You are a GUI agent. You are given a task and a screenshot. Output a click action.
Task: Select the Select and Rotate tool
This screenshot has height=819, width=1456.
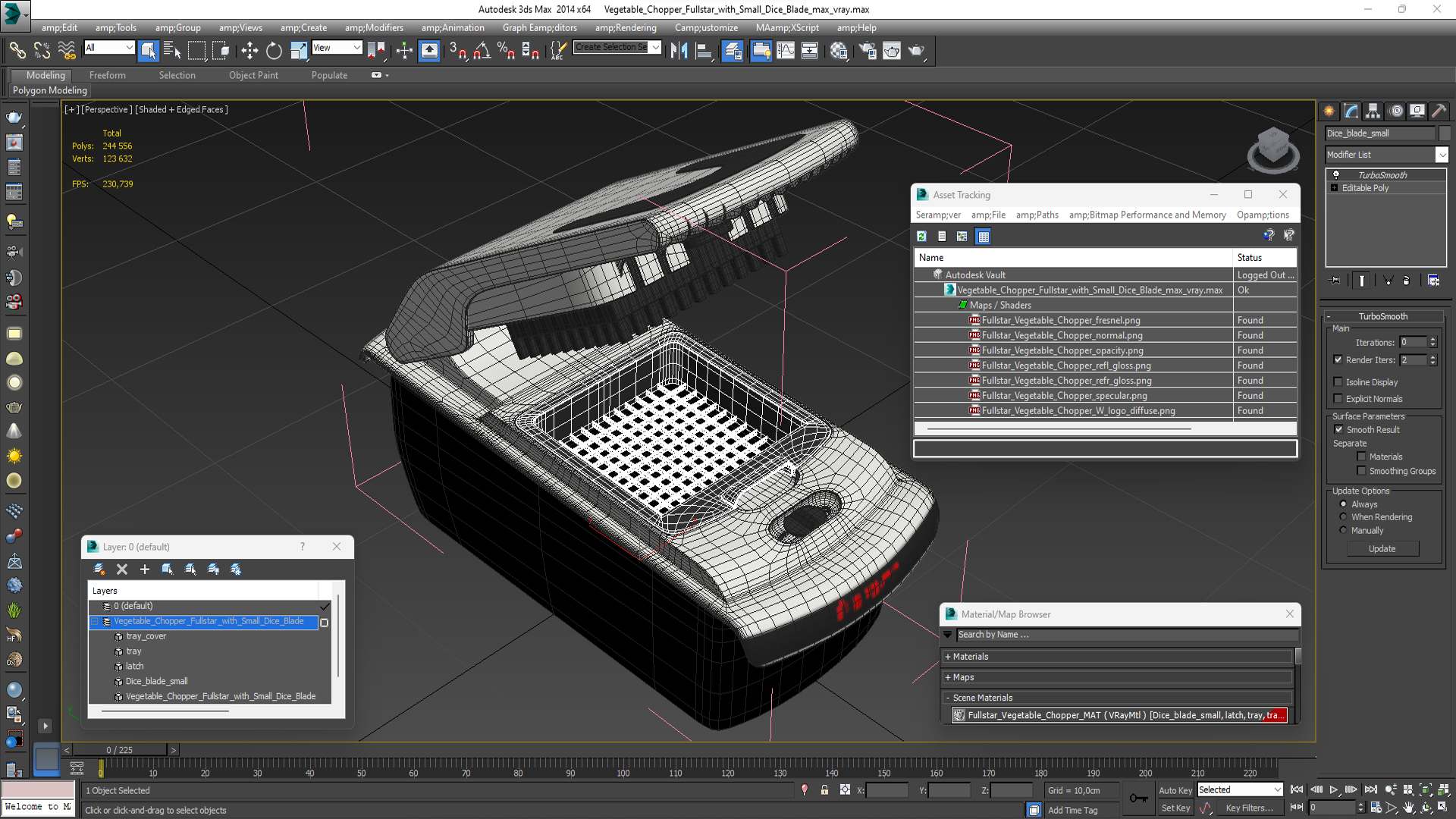pyautogui.click(x=274, y=51)
